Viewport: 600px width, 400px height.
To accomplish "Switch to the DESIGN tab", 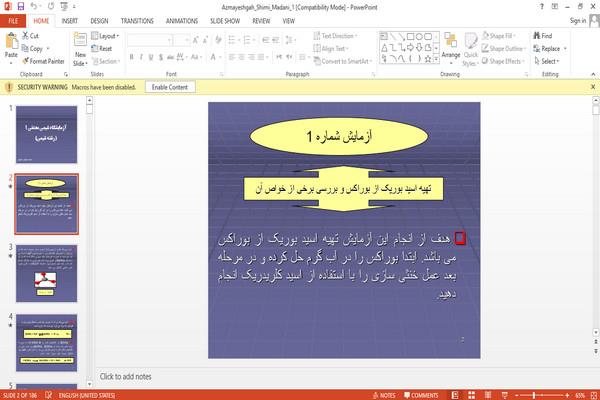I will pyautogui.click(x=99, y=21).
